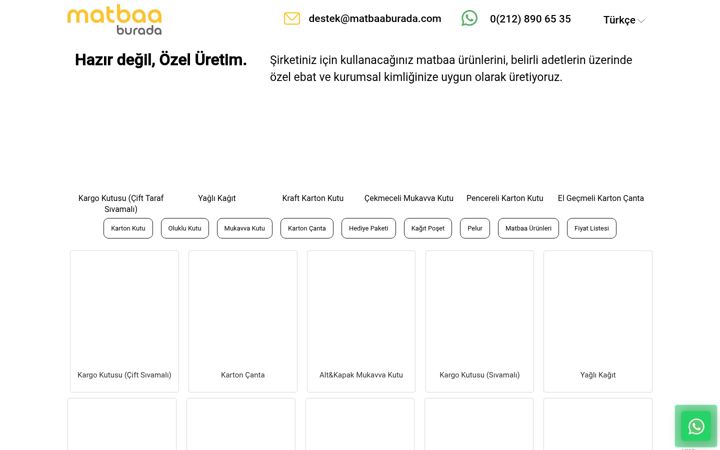720x450 pixels.
Task: Click the matbaa burada logo
Action: (114, 20)
